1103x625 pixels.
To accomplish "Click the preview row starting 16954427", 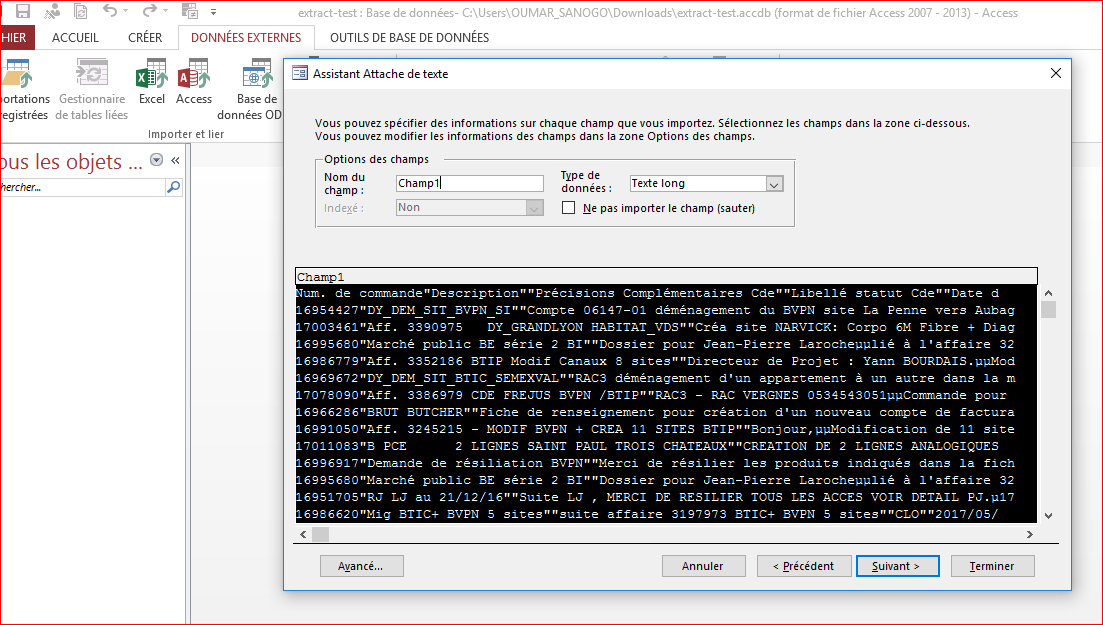I will 666,310.
